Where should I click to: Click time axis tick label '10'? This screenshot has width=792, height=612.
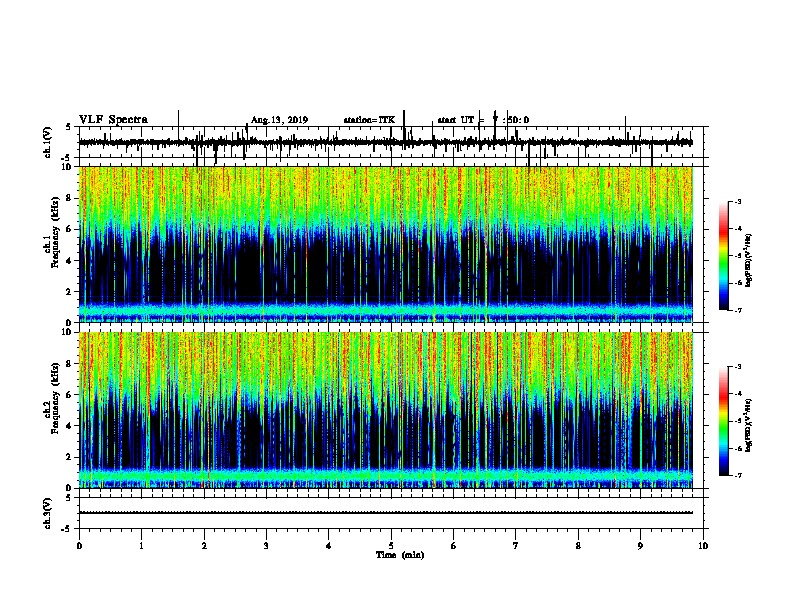[703, 546]
